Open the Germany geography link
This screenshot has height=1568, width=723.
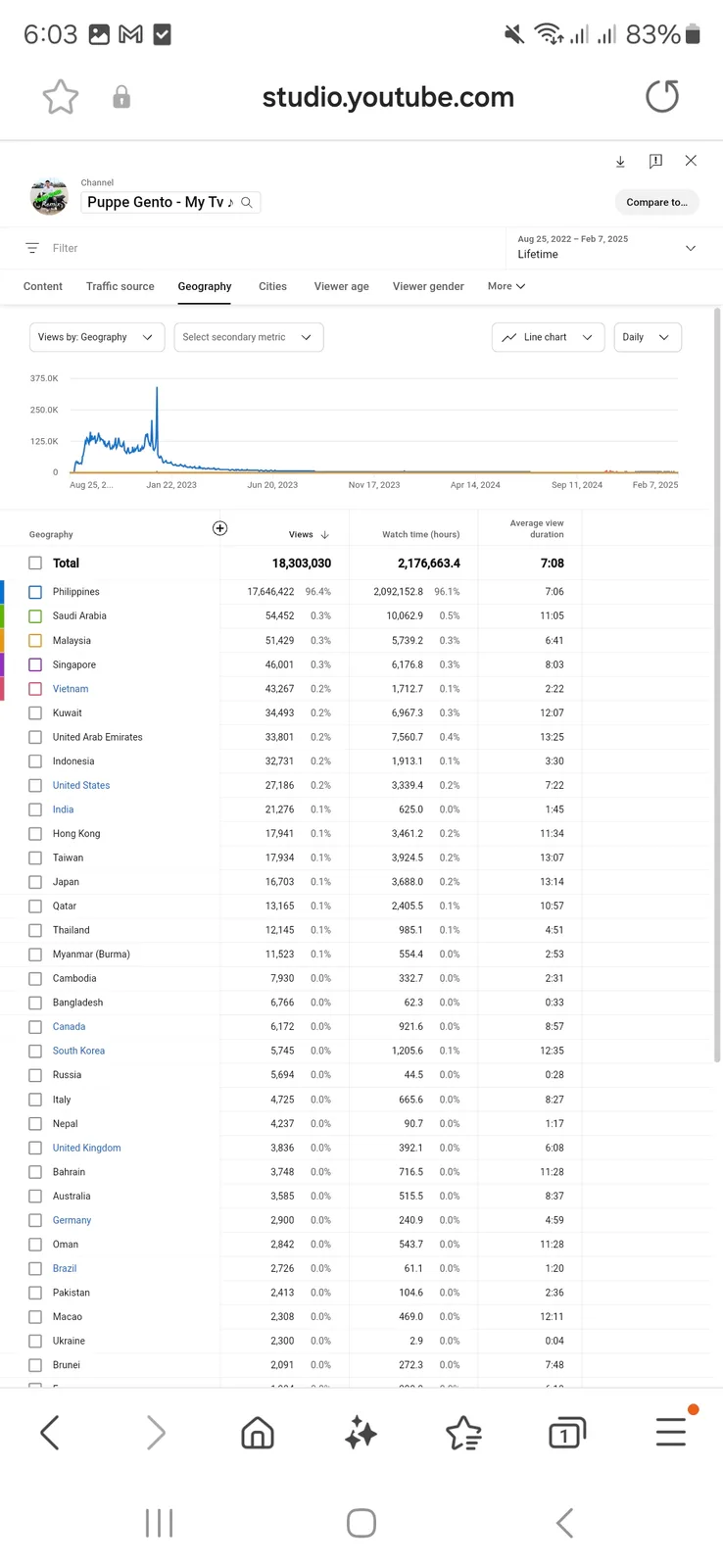coord(72,1220)
